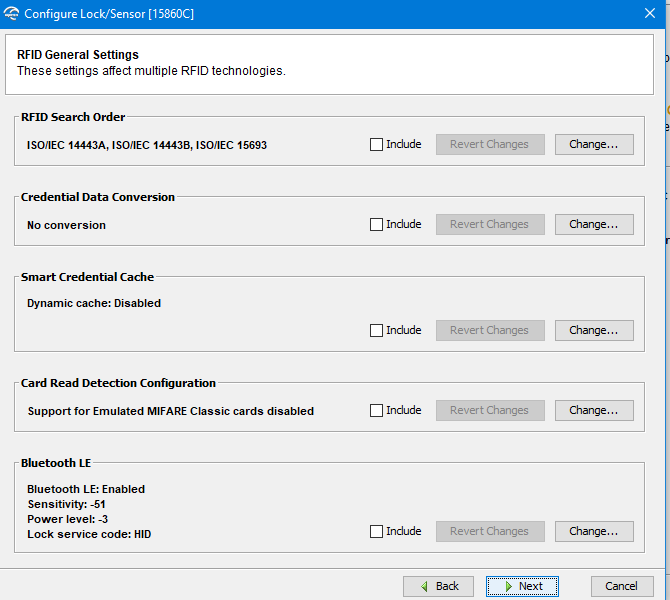Screen dimensions: 670x600
Task: Click the green Back arrow icon
Action: click(x=425, y=586)
